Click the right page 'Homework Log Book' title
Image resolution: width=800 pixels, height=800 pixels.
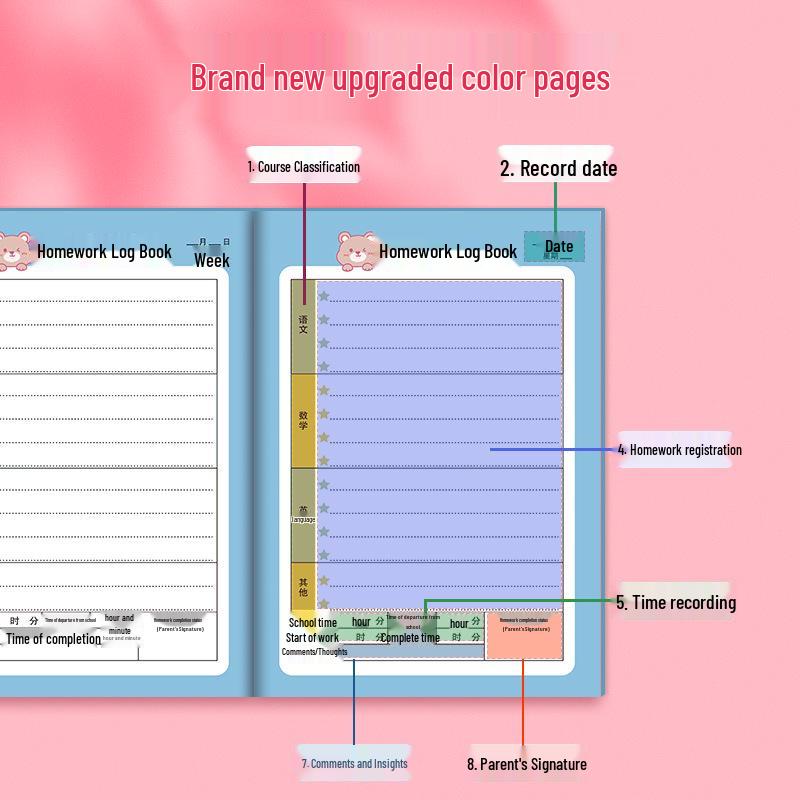[448, 251]
